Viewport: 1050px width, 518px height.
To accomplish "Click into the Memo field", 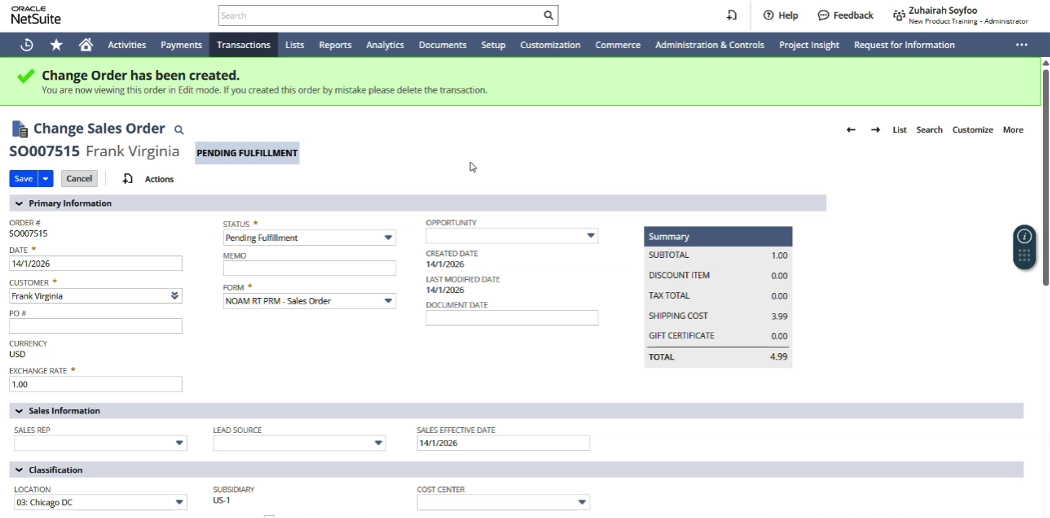I will coord(309,268).
